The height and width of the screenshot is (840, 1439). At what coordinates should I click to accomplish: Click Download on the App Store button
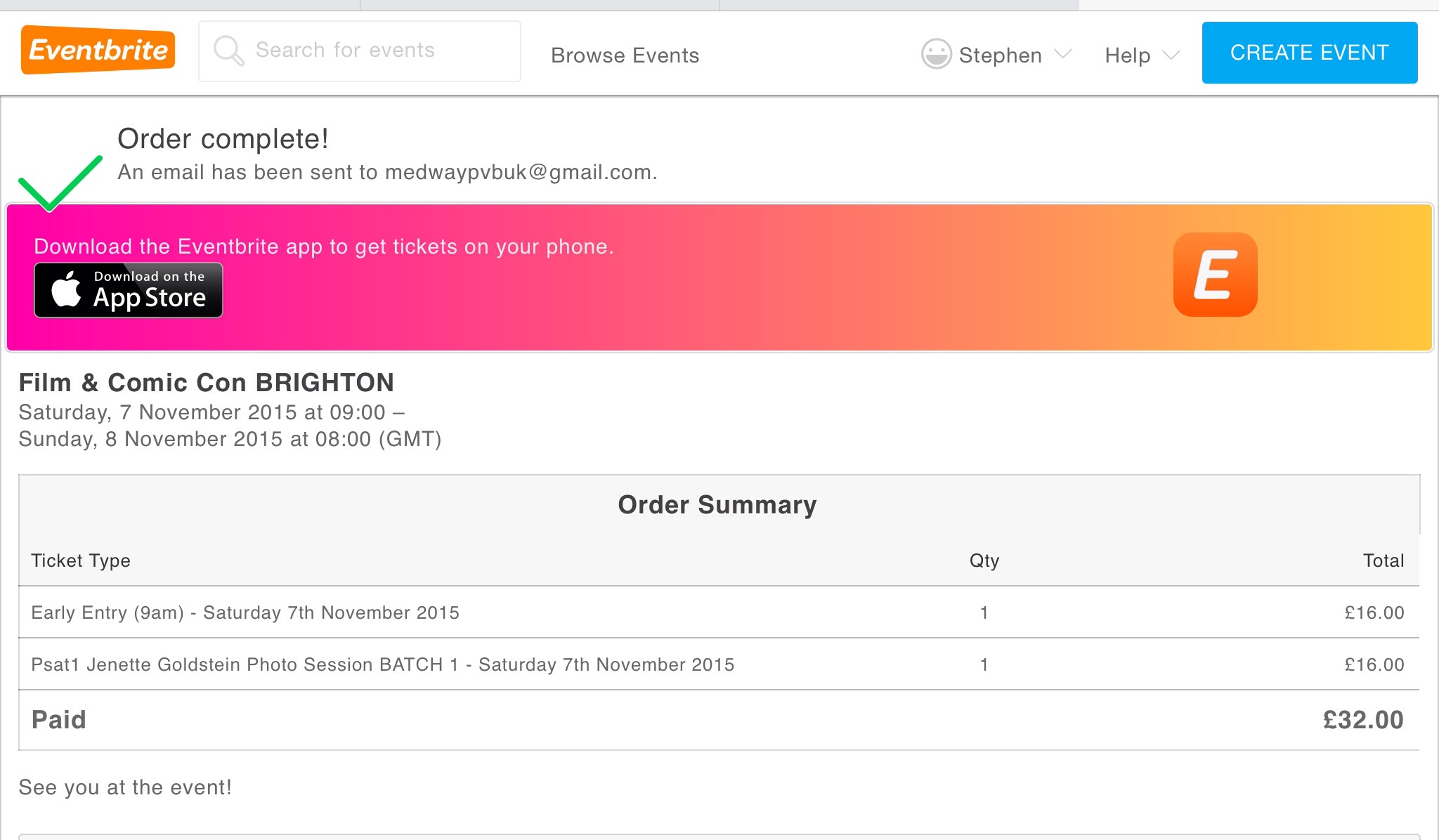pyautogui.click(x=129, y=290)
